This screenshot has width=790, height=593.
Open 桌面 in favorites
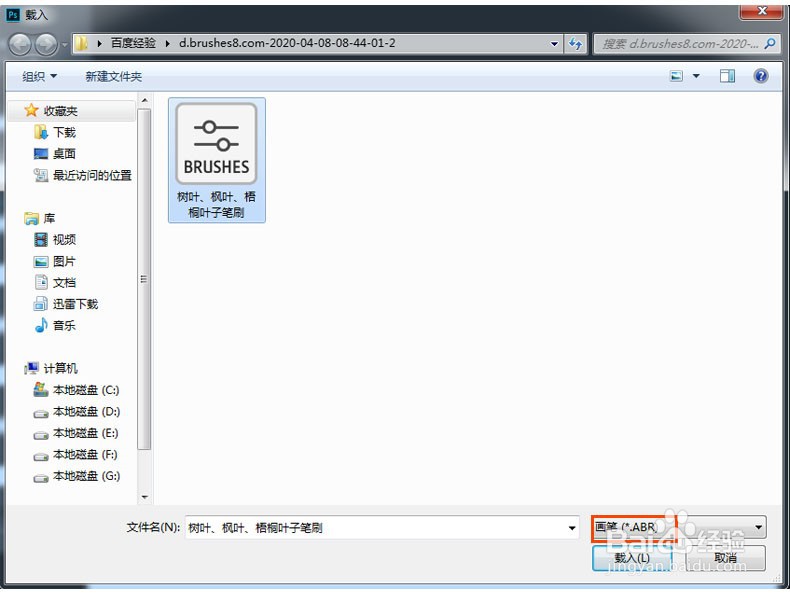coord(64,154)
